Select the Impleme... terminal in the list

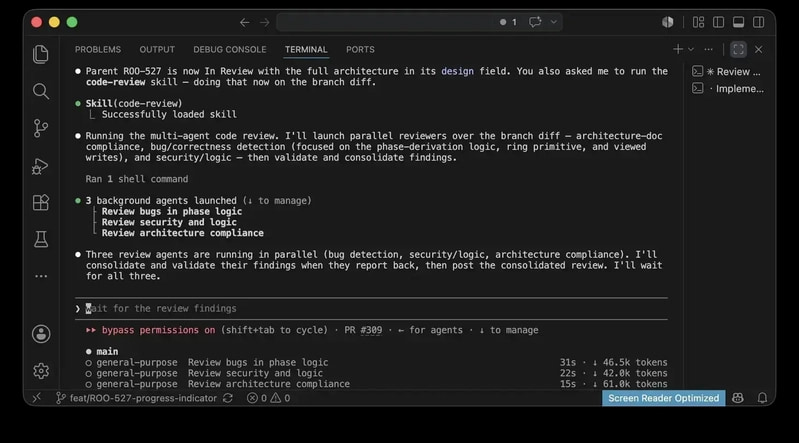pos(728,89)
